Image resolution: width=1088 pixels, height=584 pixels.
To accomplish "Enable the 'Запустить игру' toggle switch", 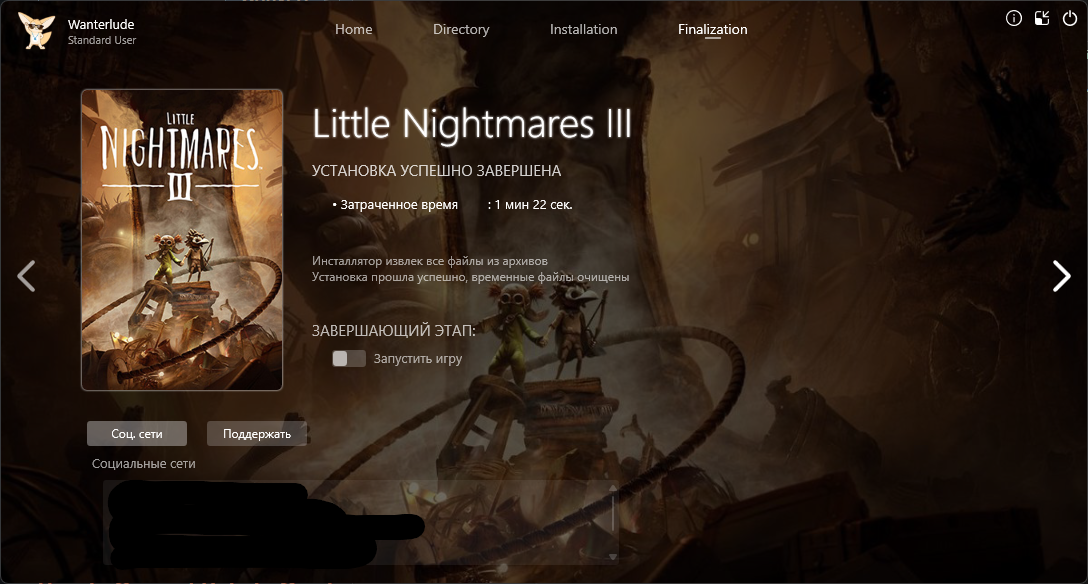I will (x=349, y=359).
